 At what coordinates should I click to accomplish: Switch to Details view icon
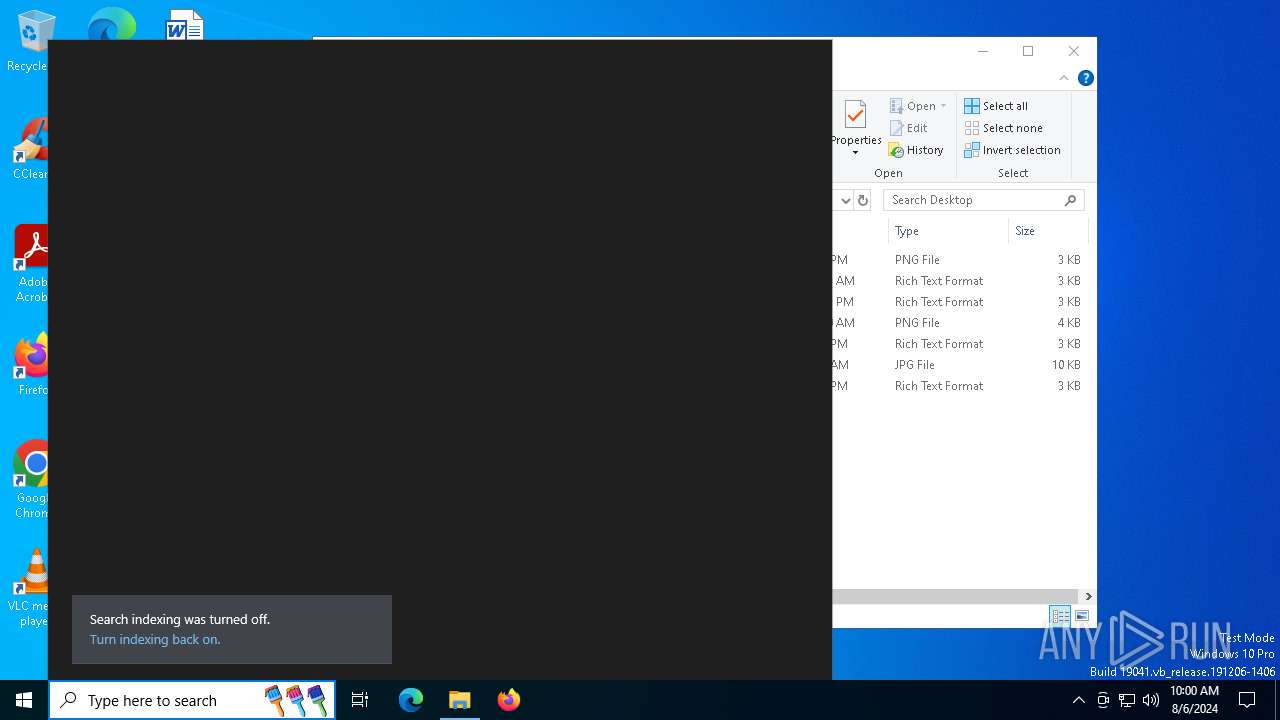tap(1060, 616)
